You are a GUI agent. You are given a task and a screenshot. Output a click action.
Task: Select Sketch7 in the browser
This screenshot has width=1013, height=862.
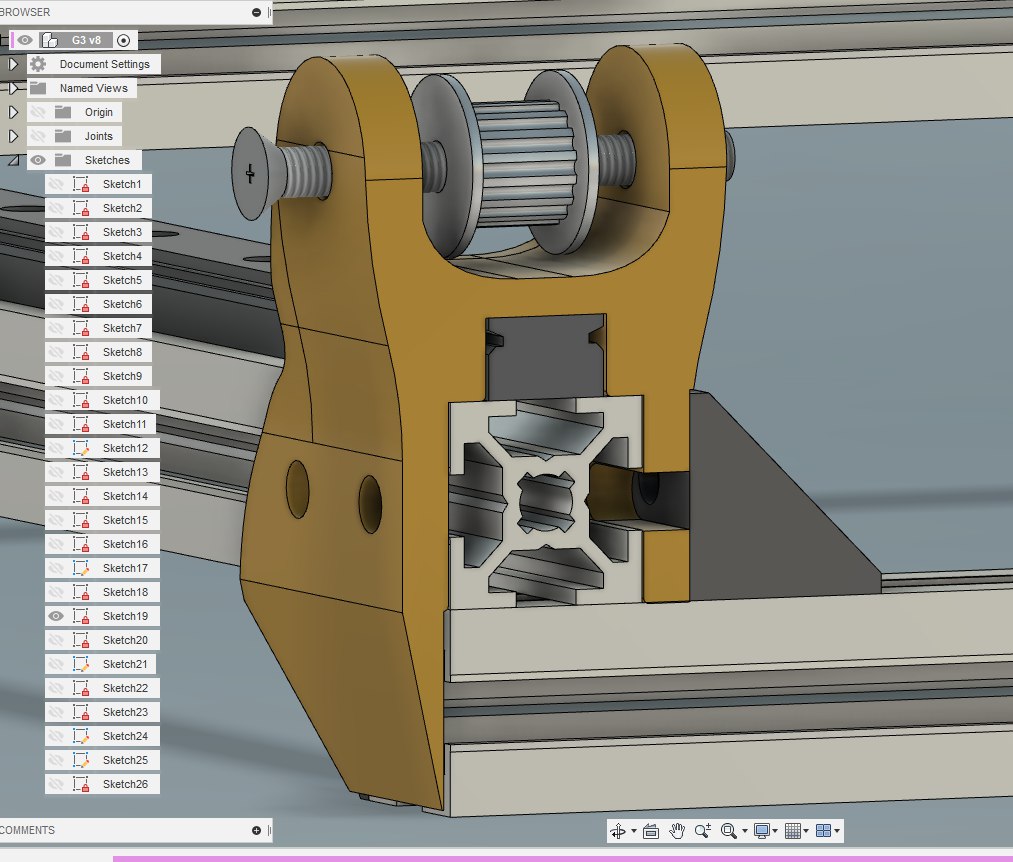tap(122, 328)
